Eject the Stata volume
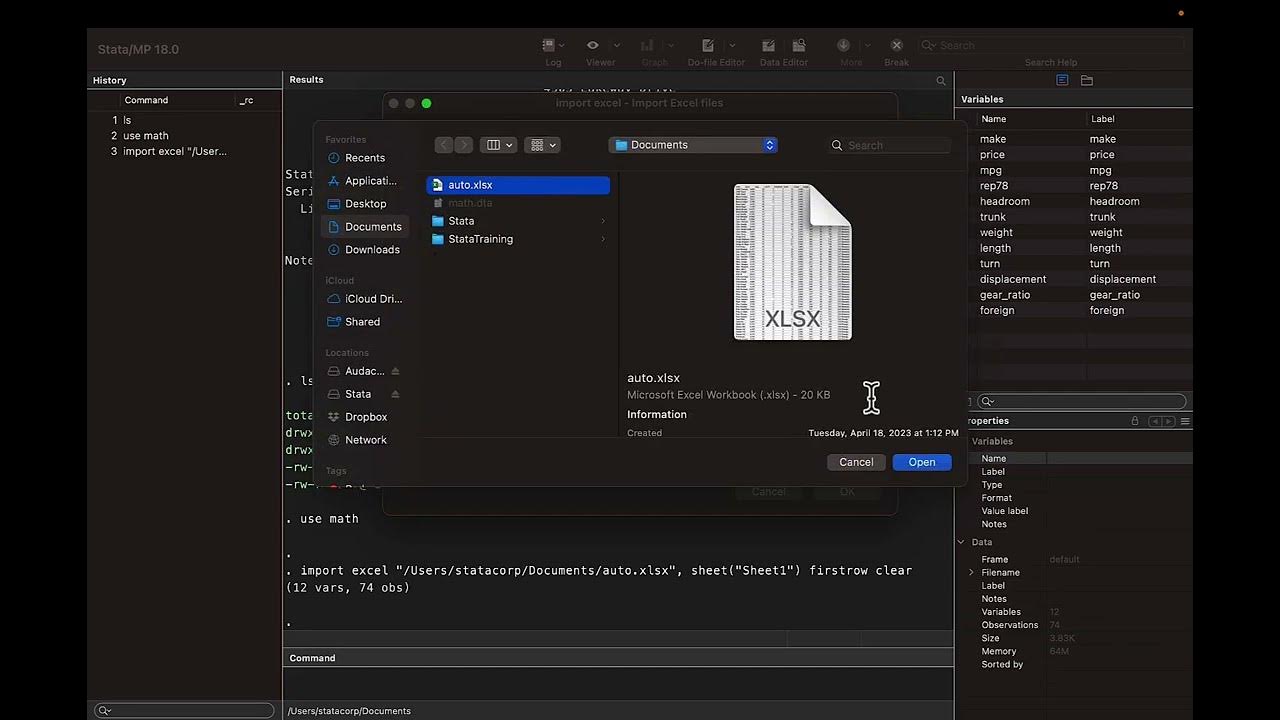The height and width of the screenshot is (720, 1280). coord(395,394)
